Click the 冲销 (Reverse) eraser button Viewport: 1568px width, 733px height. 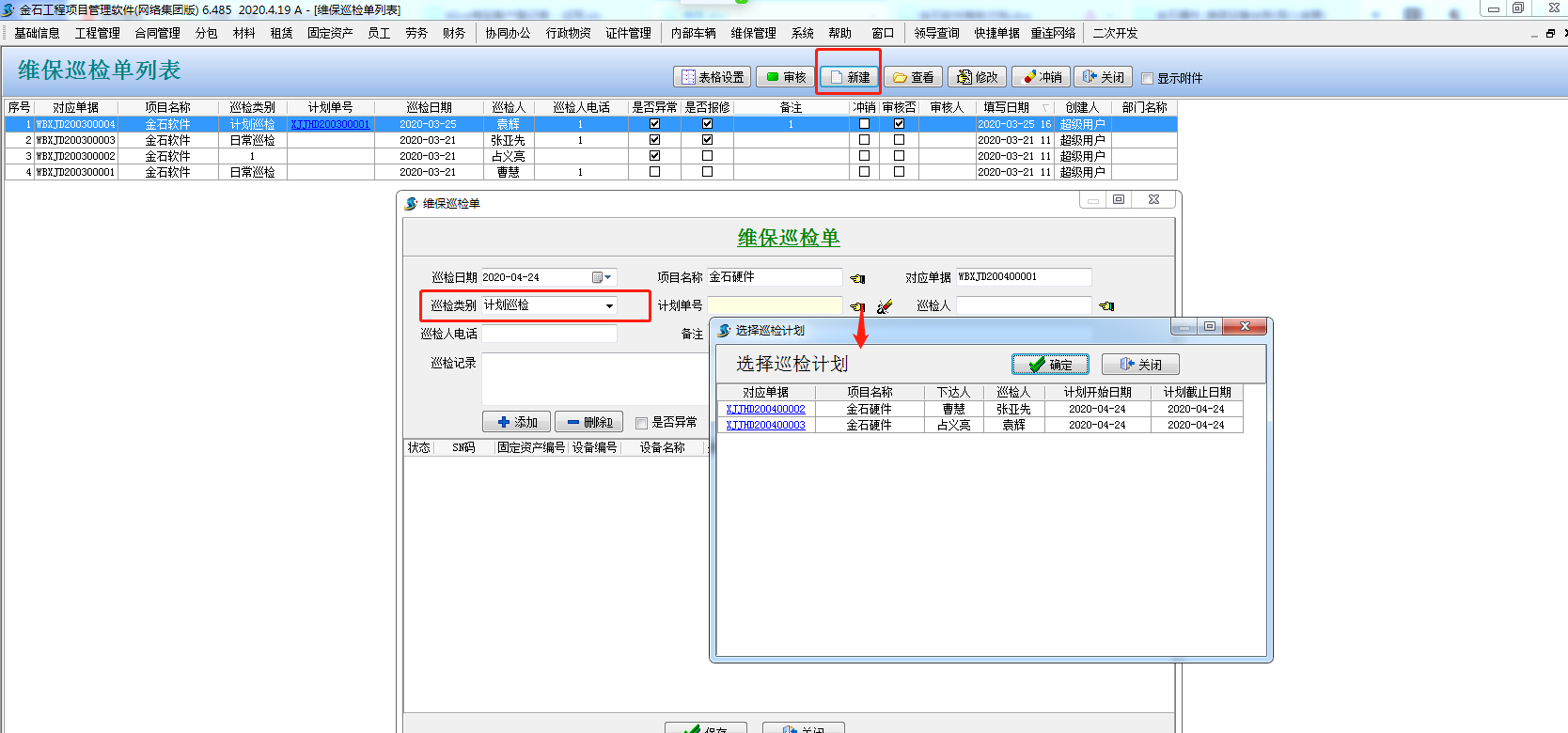tap(1042, 77)
